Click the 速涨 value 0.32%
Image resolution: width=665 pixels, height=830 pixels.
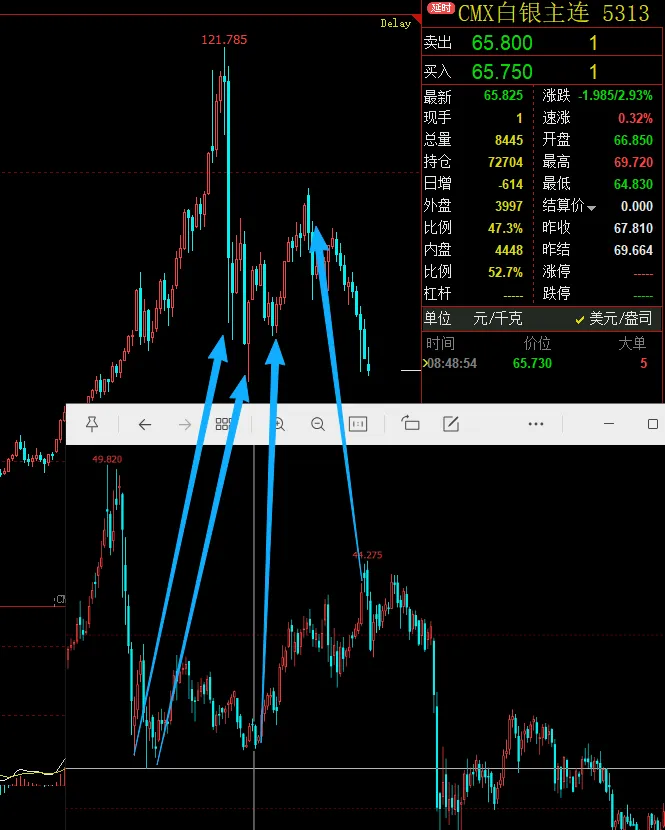pyautogui.click(x=635, y=118)
